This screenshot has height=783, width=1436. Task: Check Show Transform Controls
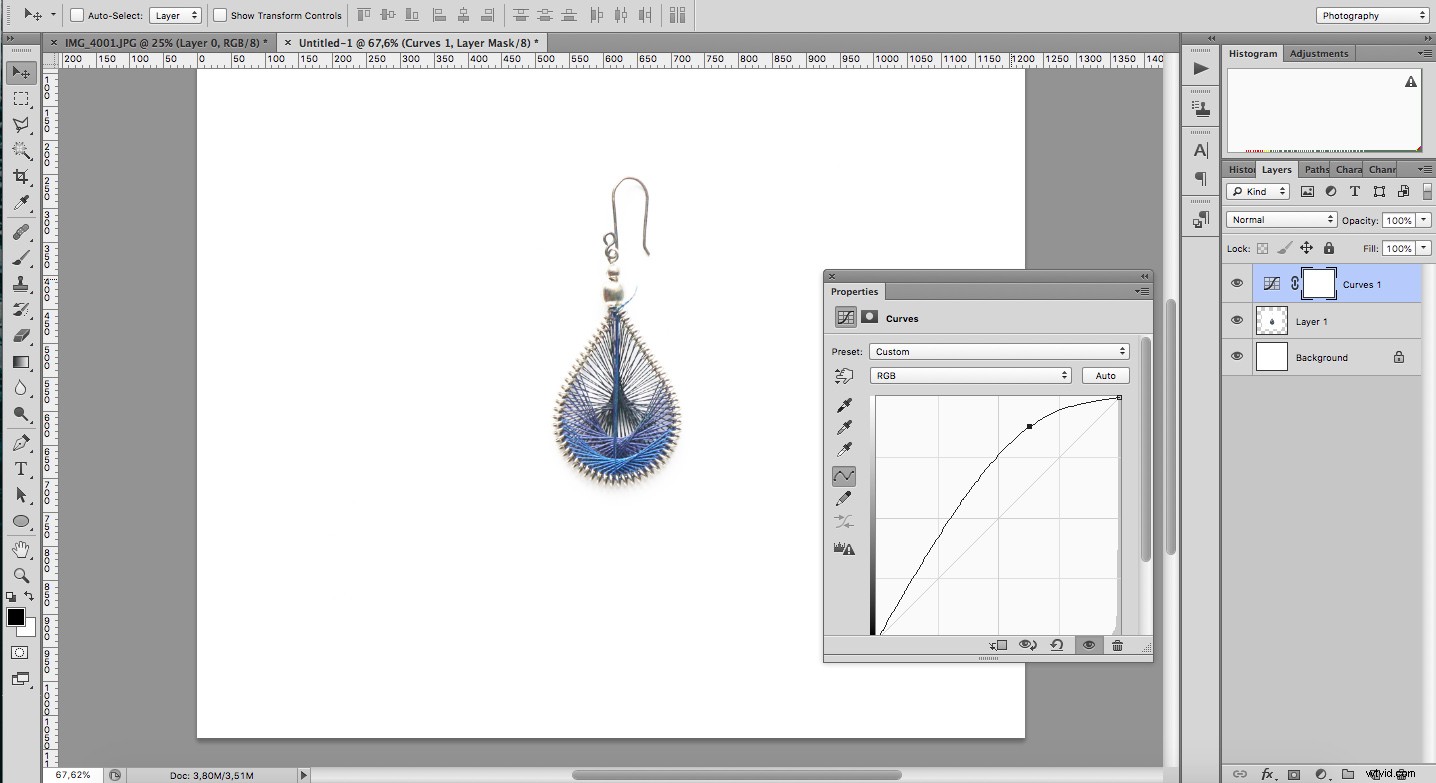pos(218,15)
